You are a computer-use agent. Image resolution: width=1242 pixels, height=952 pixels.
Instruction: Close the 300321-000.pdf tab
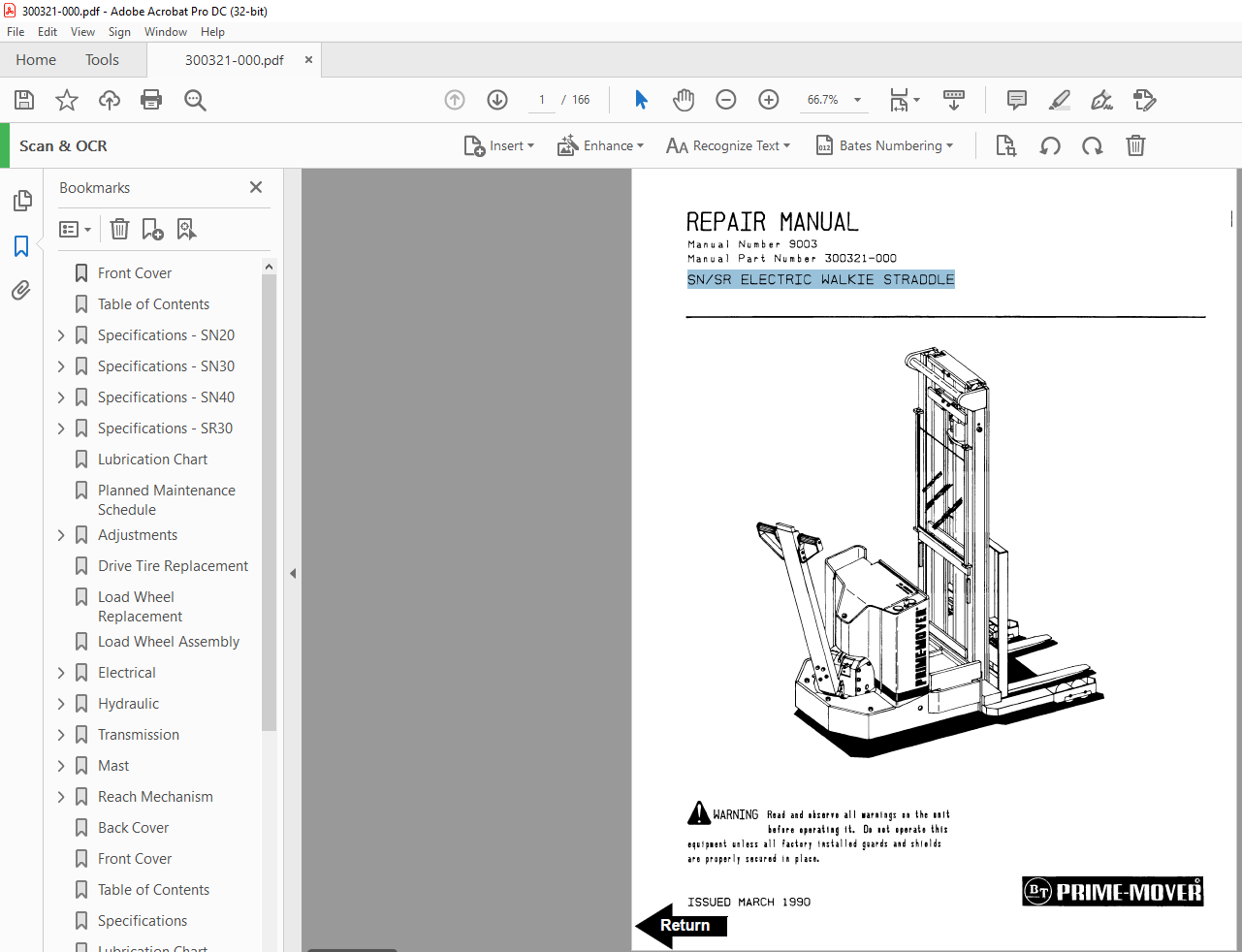(x=308, y=60)
